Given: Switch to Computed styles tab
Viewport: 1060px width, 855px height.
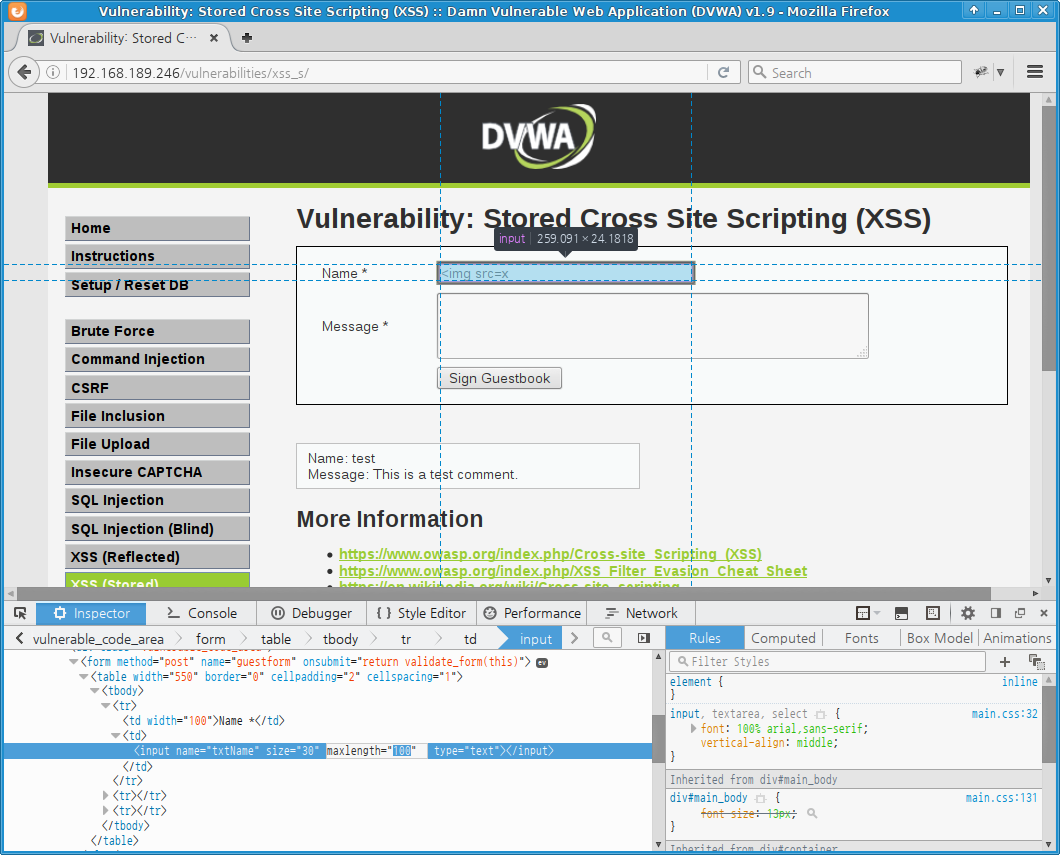Looking at the screenshot, I should click(783, 638).
